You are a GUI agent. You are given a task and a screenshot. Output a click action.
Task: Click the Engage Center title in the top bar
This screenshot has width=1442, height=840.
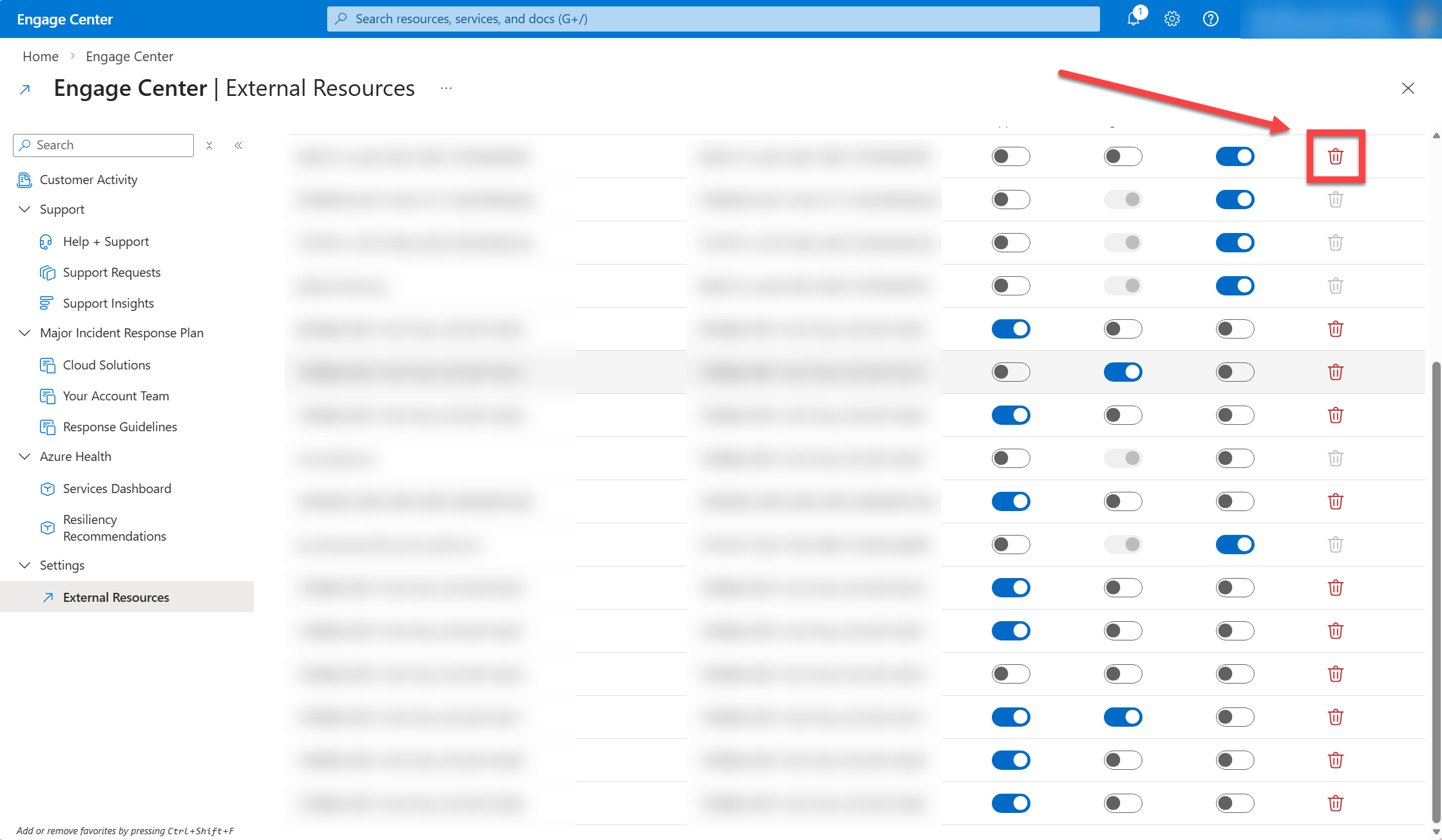click(x=65, y=19)
